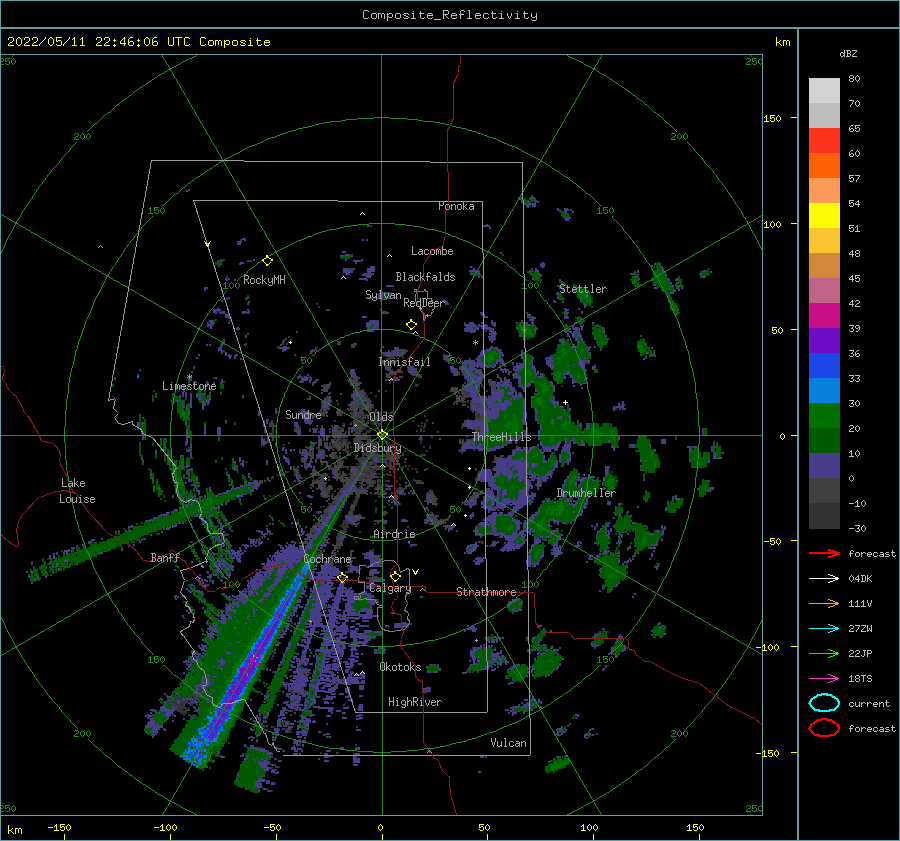The width and height of the screenshot is (900, 841).
Task: Click the 2022/05/11 22:46:06 UTC timestamp
Action: [x=138, y=42]
